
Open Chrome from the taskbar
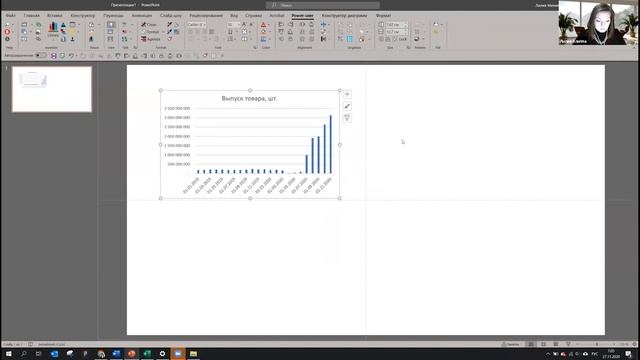pos(101,354)
